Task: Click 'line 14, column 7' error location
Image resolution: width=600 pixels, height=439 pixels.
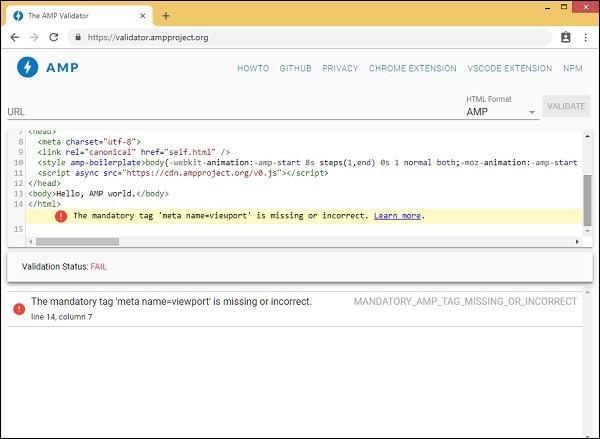Action: tap(62, 317)
